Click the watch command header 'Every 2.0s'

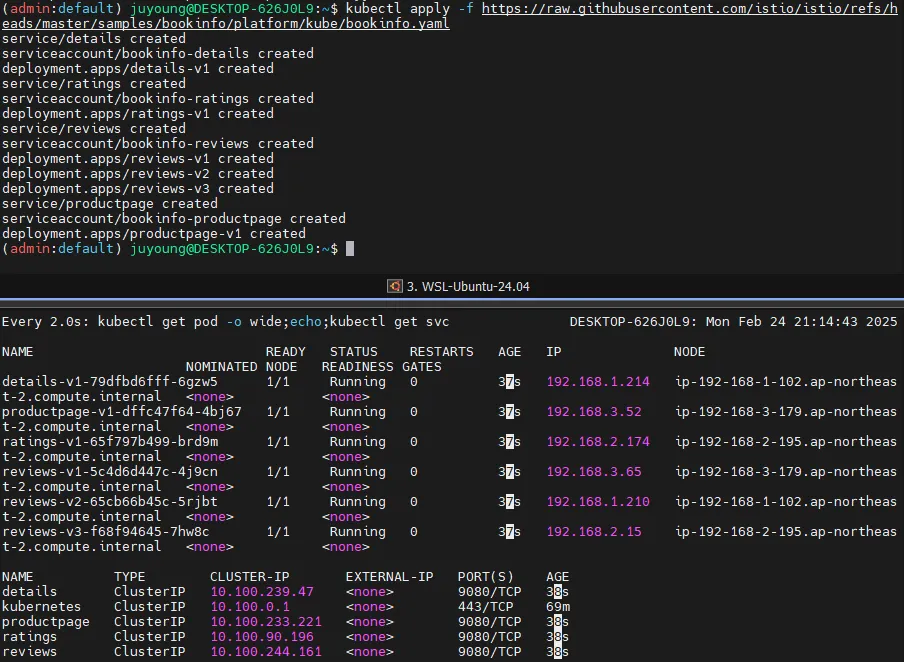tap(45, 322)
